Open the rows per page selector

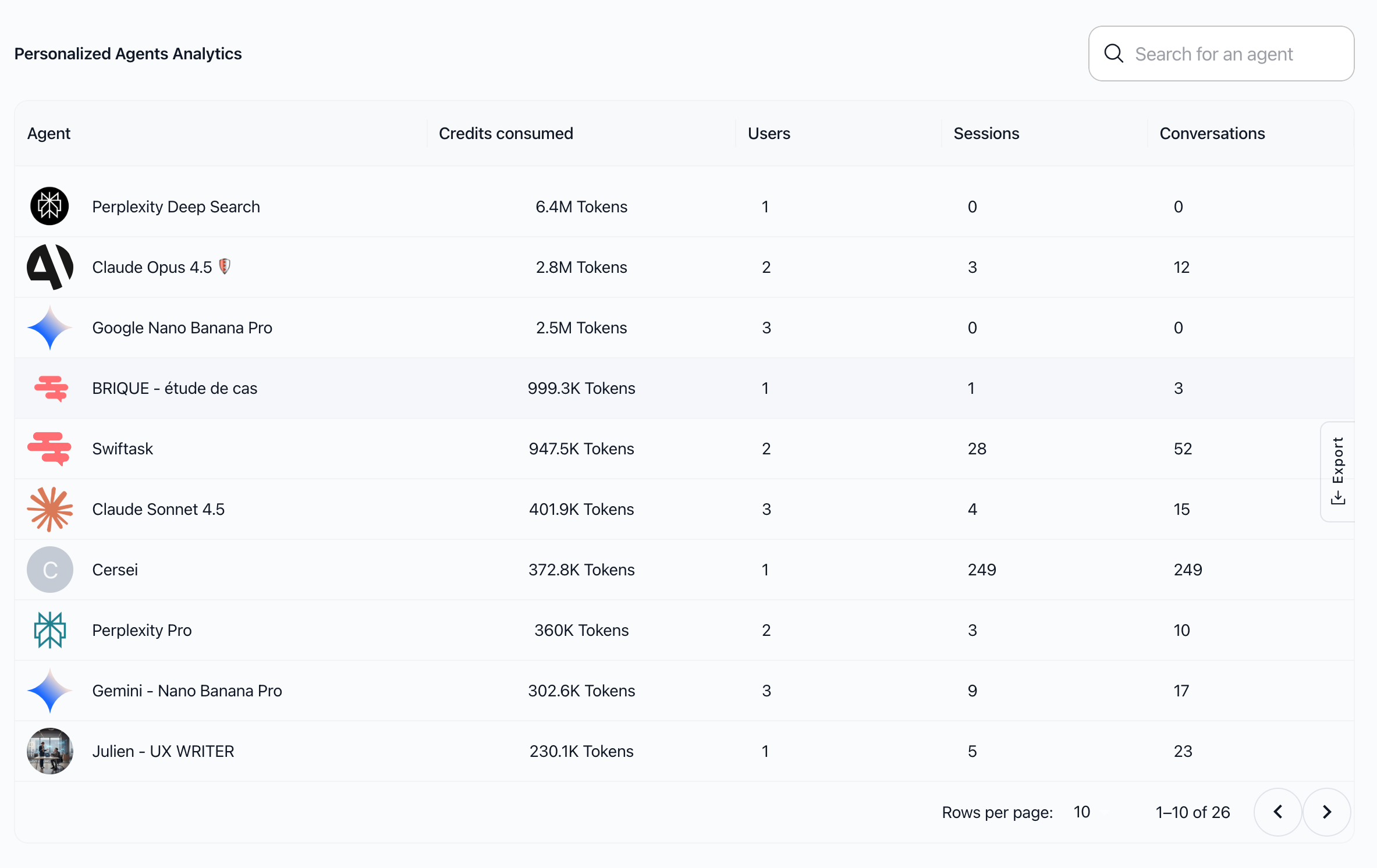click(1082, 812)
